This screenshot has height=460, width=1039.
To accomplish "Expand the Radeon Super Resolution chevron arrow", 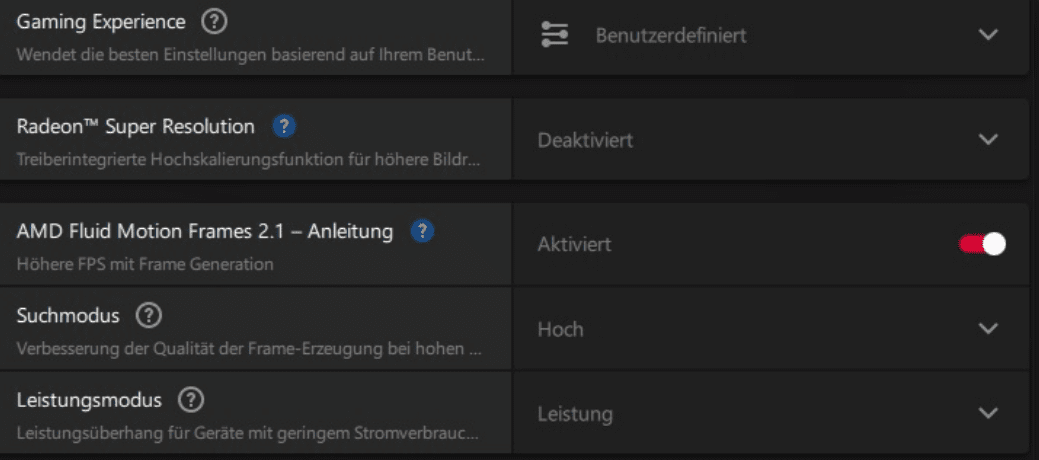I will click(x=988, y=140).
